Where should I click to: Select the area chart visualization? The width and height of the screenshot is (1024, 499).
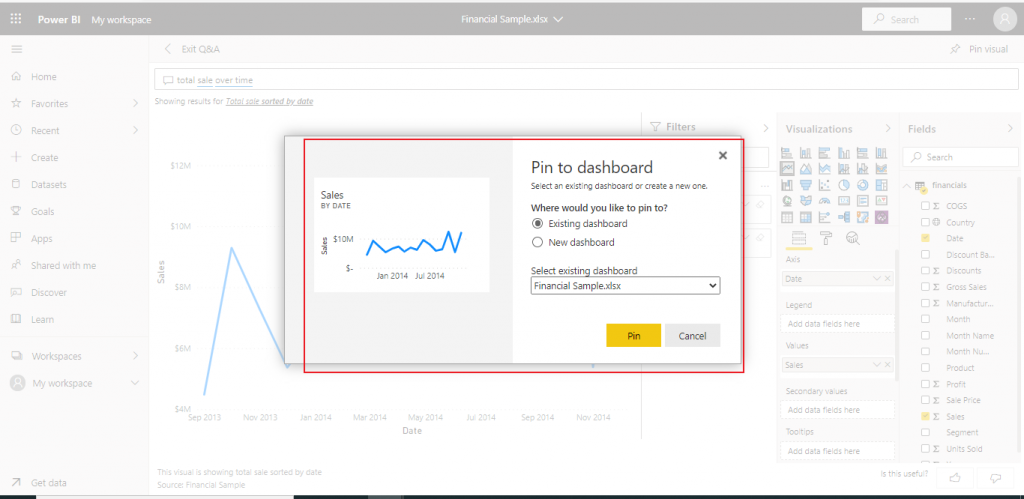(x=806, y=169)
